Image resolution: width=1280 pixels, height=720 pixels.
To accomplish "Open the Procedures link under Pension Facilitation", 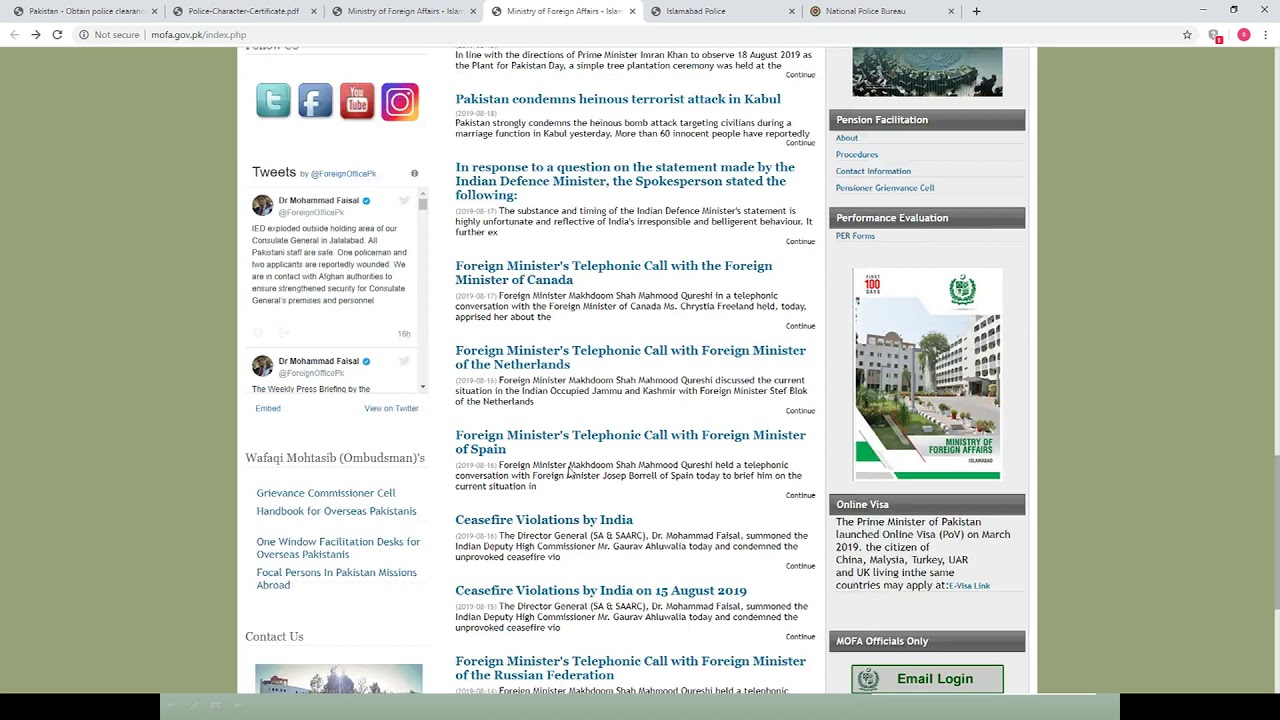I will click(857, 155).
